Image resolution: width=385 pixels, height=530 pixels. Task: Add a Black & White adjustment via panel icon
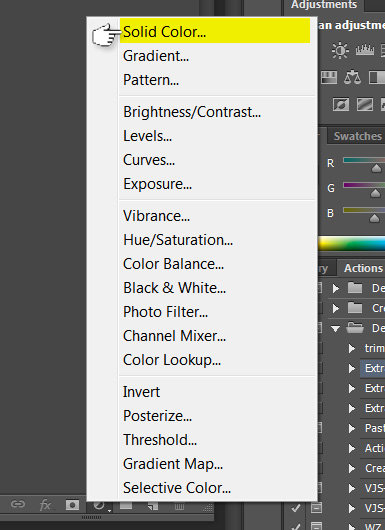click(376, 77)
